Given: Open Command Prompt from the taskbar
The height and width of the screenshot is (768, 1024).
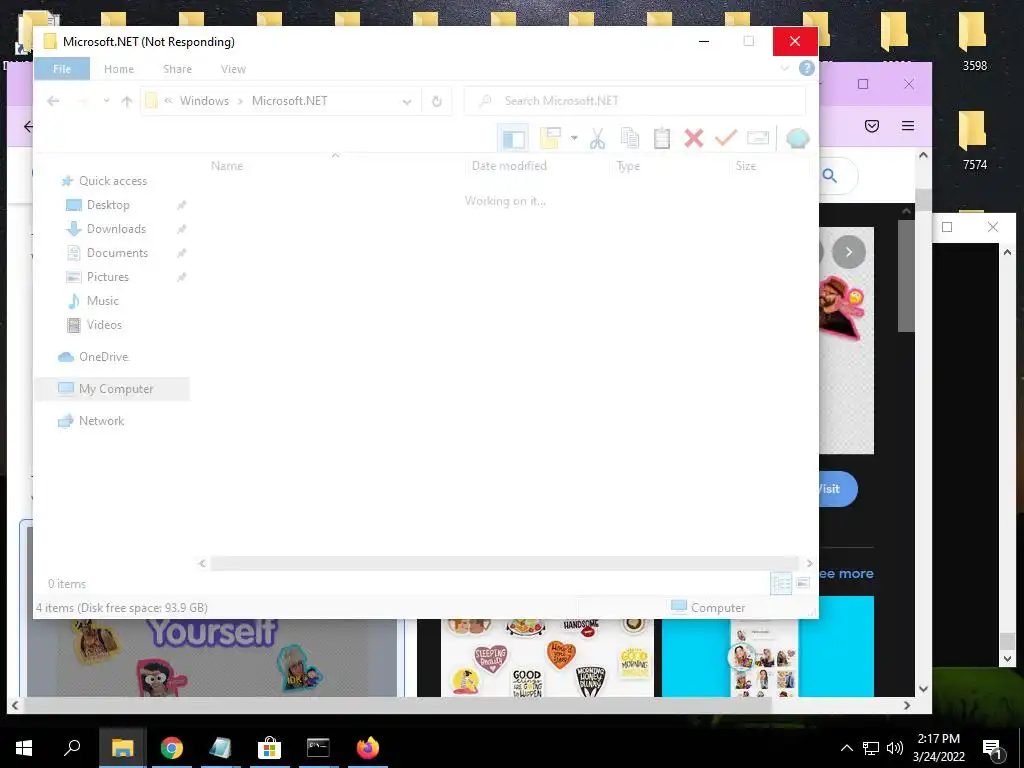Looking at the screenshot, I should [318, 748].
